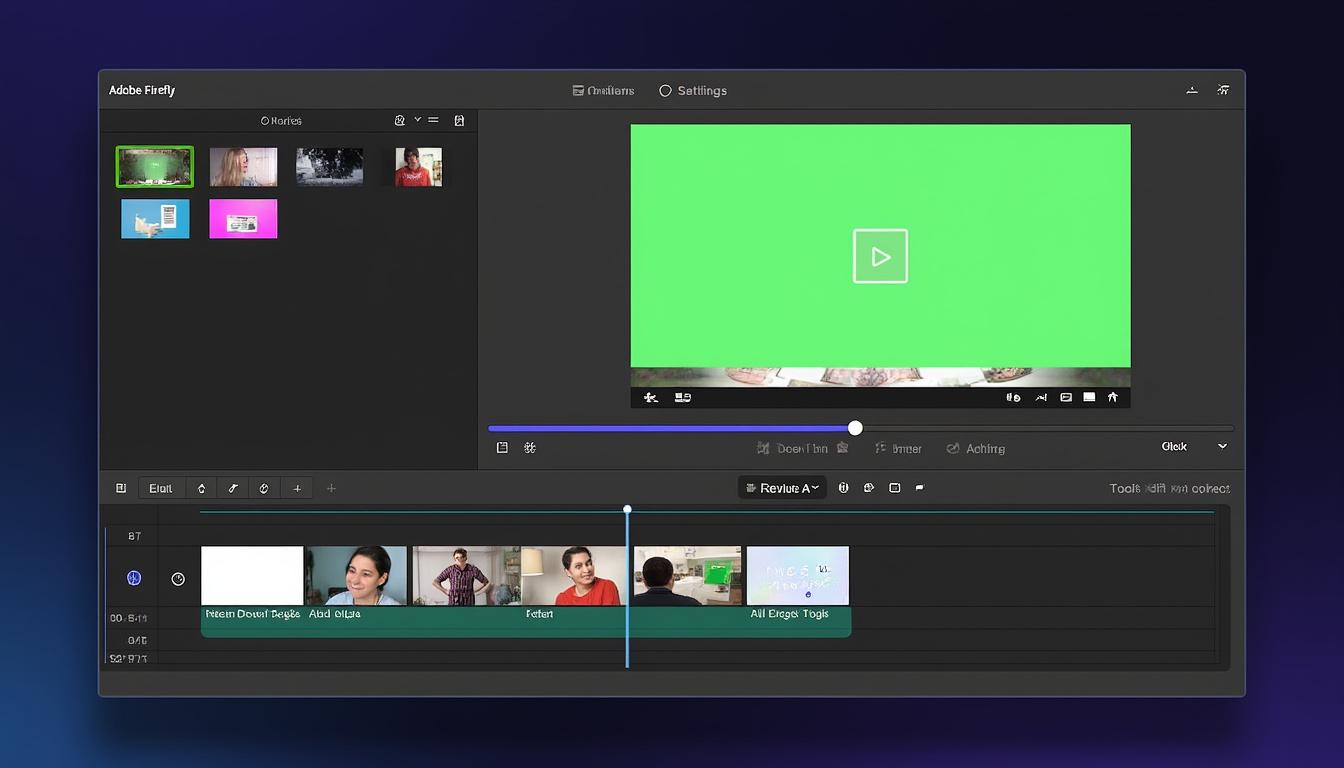Select the white blank clip in the timeline
Image resolution: width=1344 pixels, height=768 pixels.
pos(252,575)
